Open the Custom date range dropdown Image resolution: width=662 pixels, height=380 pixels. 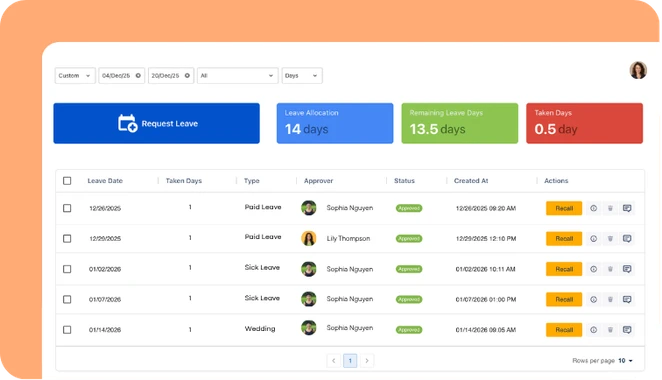point(75,76)
